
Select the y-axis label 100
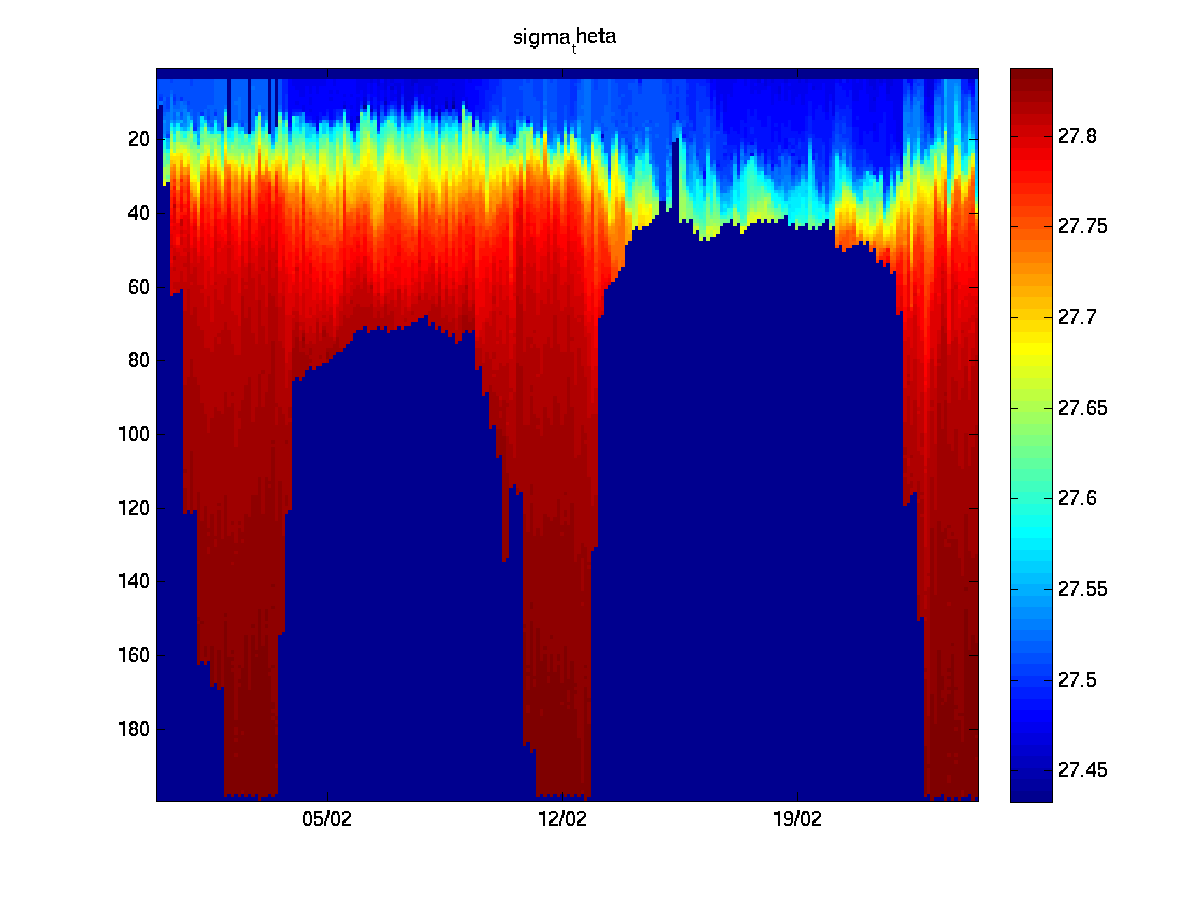(136, 434)
